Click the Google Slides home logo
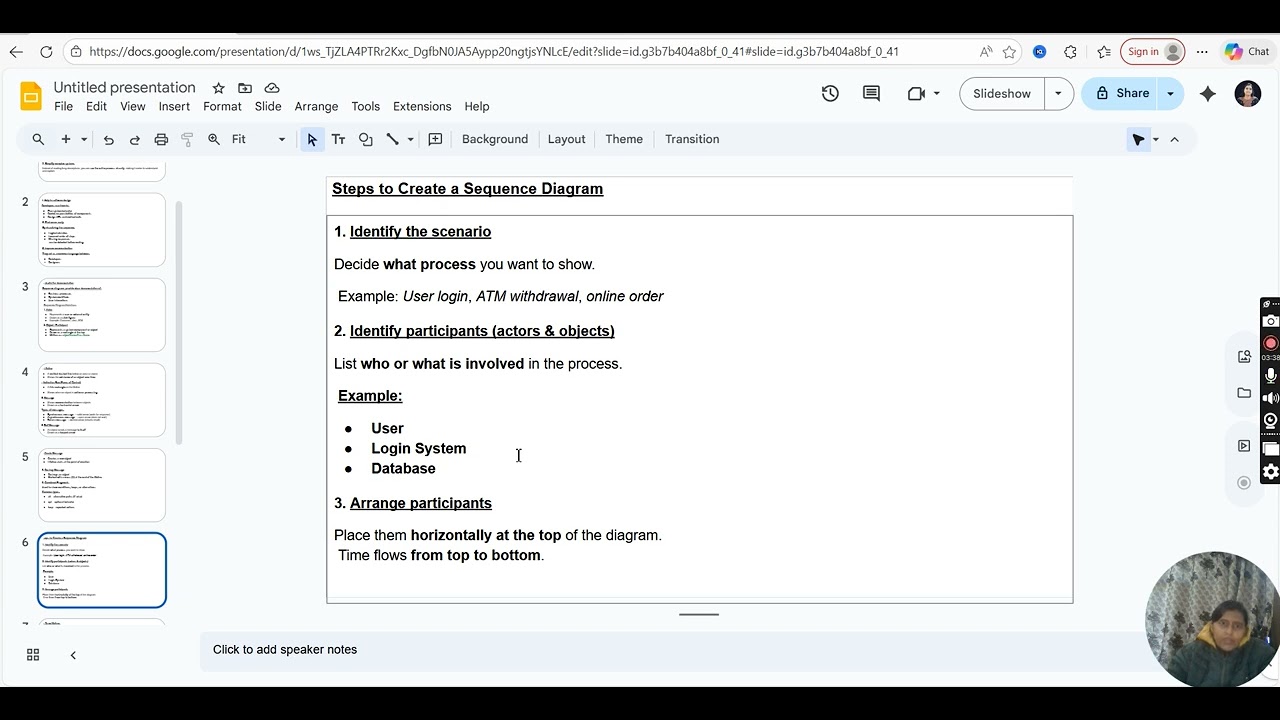The image size is (1280, 720). (x=31, y=96)
